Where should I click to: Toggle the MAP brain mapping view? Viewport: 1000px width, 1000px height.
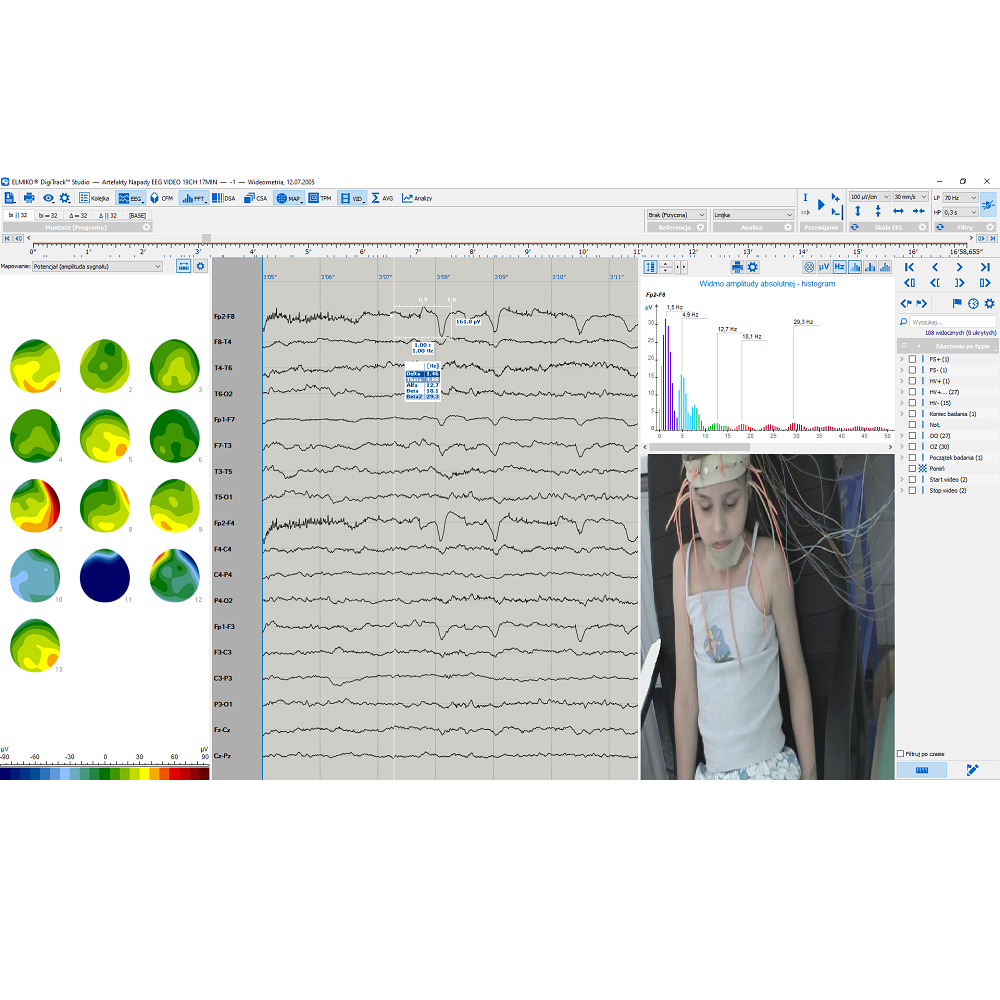(289, 198)
